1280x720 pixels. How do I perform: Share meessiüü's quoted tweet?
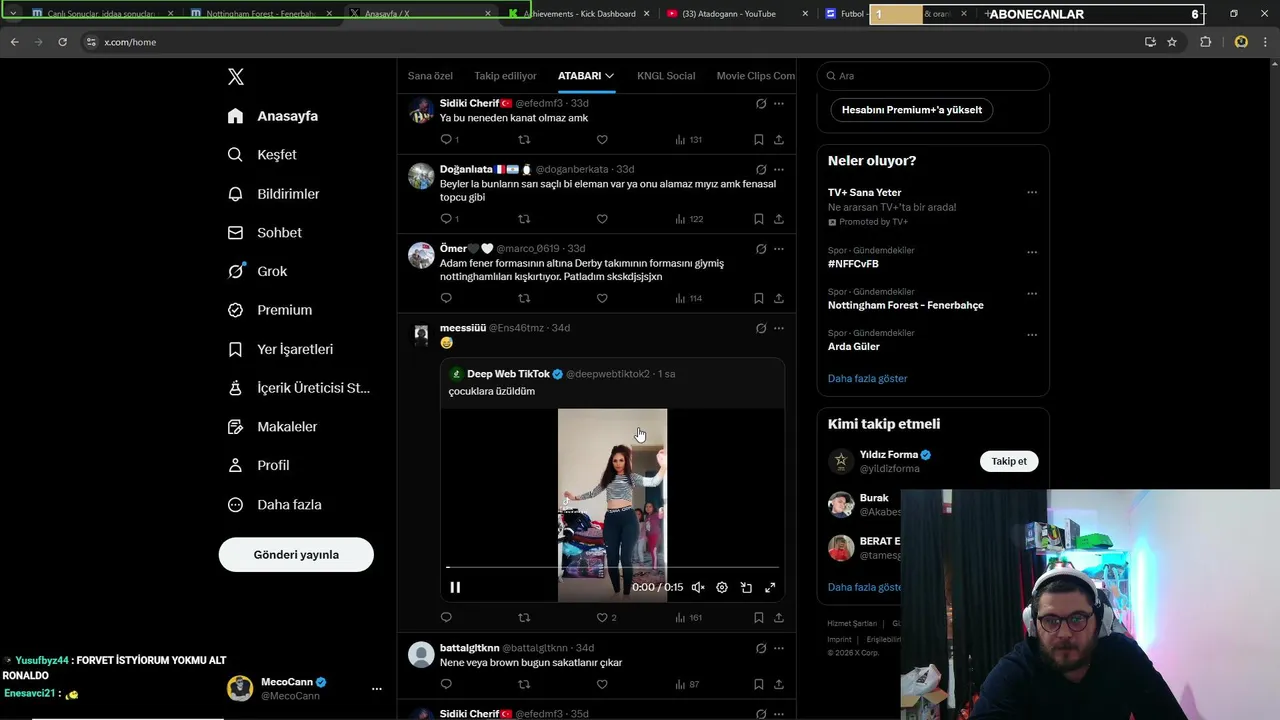click(779, 618)
